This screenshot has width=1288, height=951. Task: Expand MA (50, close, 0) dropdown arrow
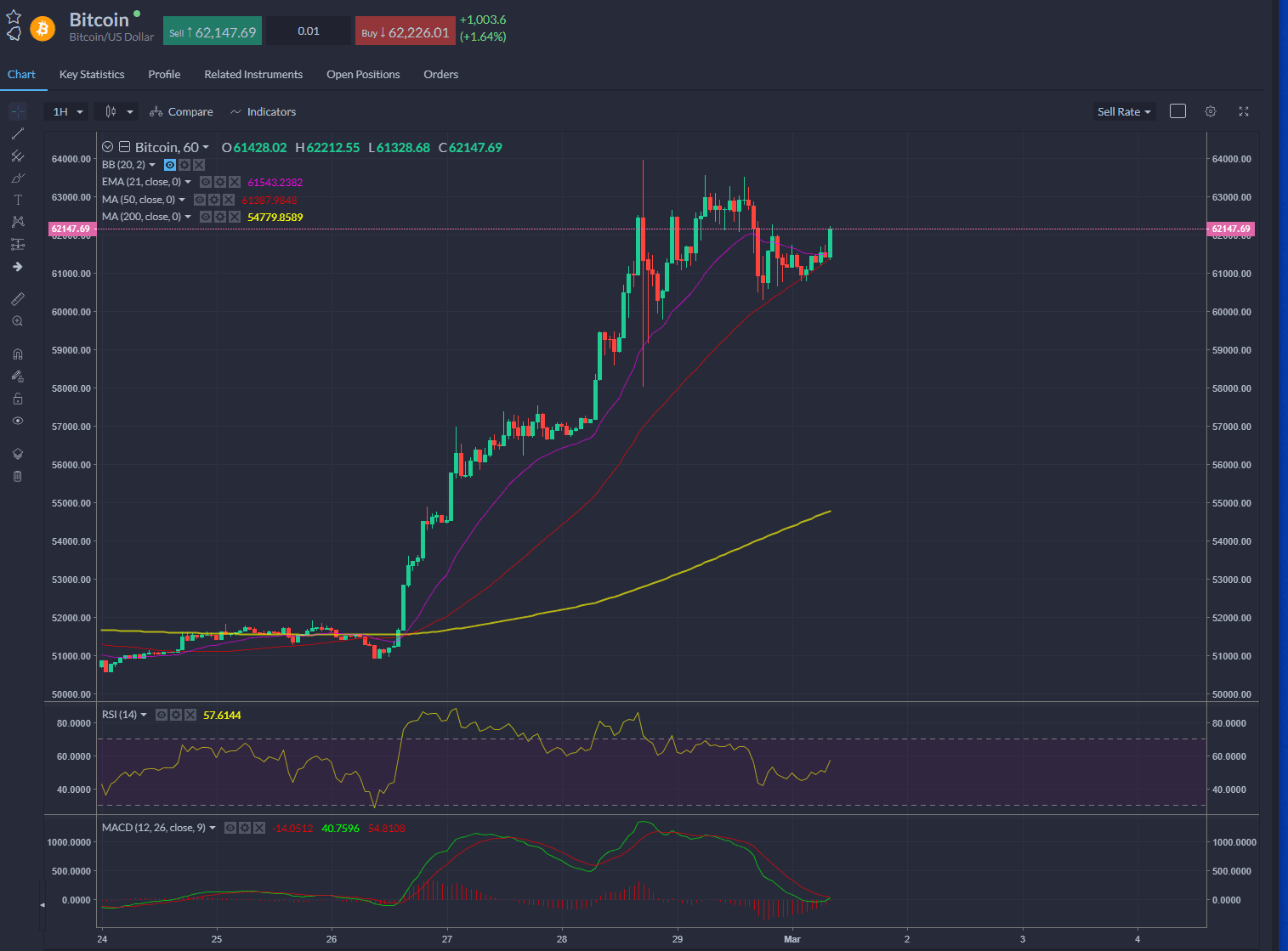pos(182,200)
